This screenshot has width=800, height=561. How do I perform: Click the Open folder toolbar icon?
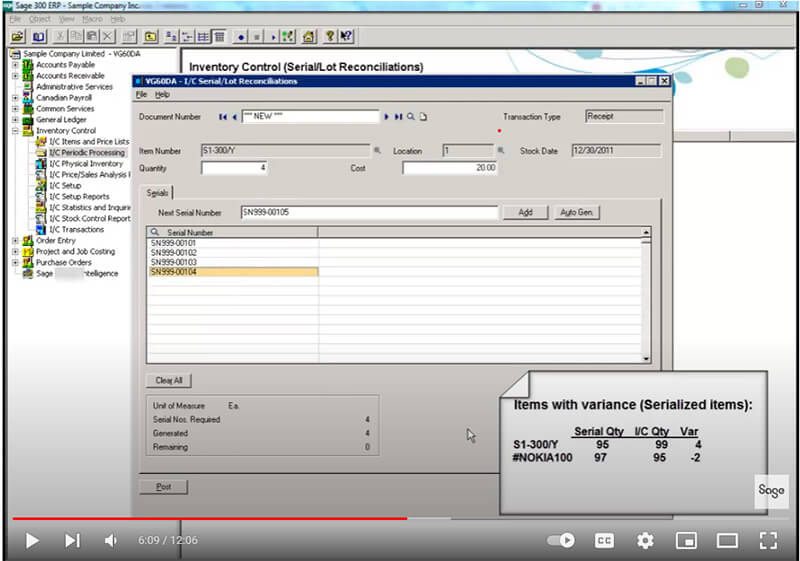point(18,37)
